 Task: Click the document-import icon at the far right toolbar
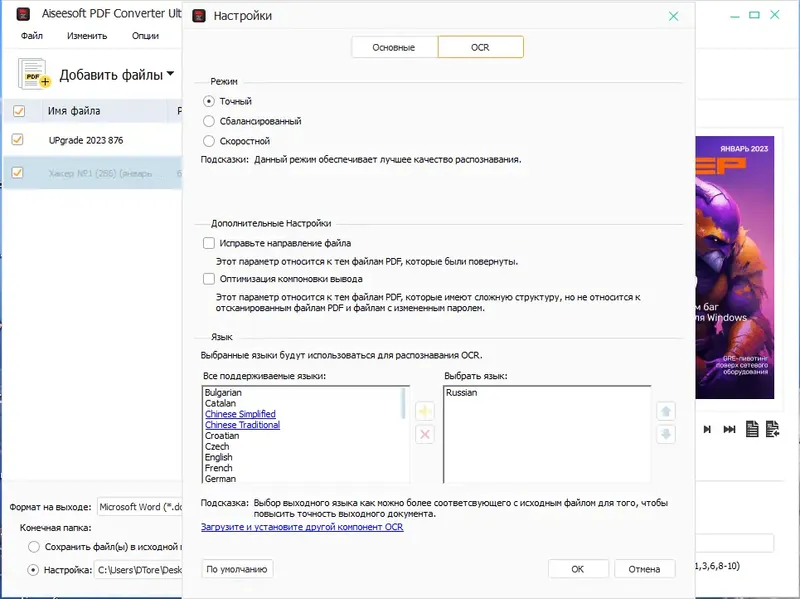pos(773,428)
